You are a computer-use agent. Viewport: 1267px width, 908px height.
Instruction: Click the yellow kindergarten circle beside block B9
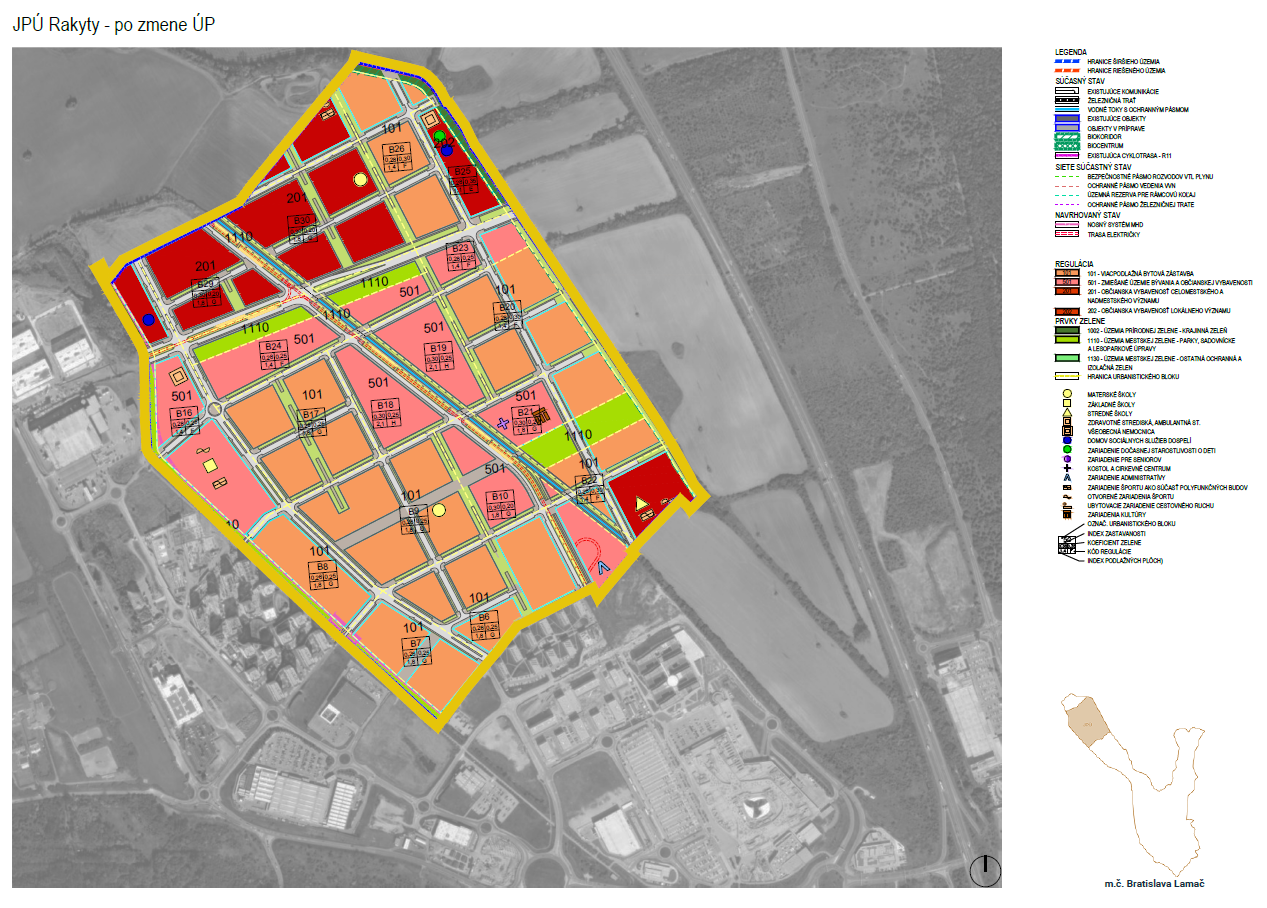point(438,510)
